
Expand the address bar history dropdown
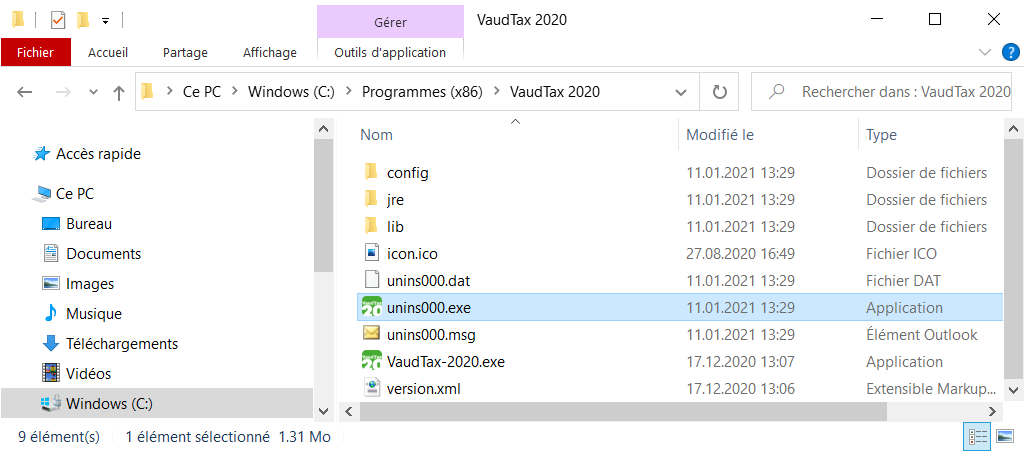click(681, 92)
